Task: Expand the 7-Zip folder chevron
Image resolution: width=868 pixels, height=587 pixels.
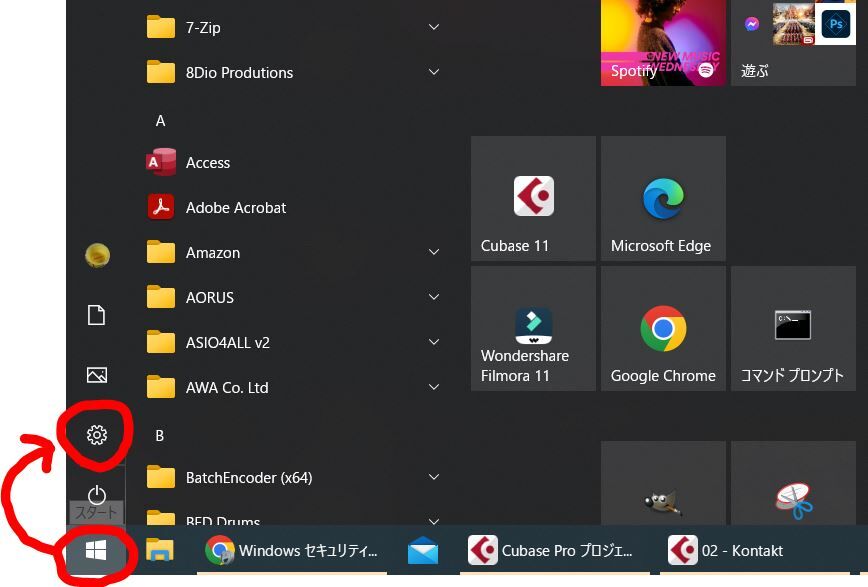Action: click(x=434, y=27)
